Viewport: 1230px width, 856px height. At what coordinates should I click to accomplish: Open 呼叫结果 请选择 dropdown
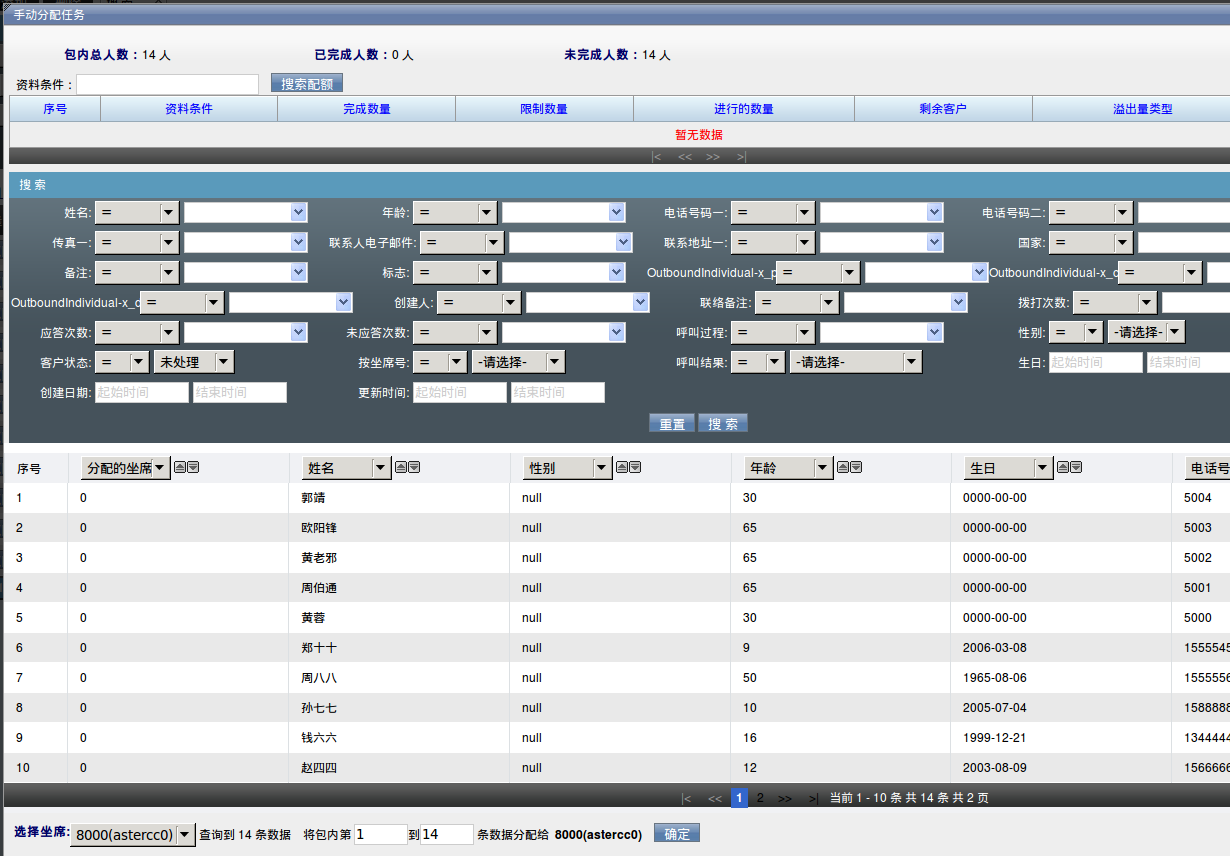[855, 362]
